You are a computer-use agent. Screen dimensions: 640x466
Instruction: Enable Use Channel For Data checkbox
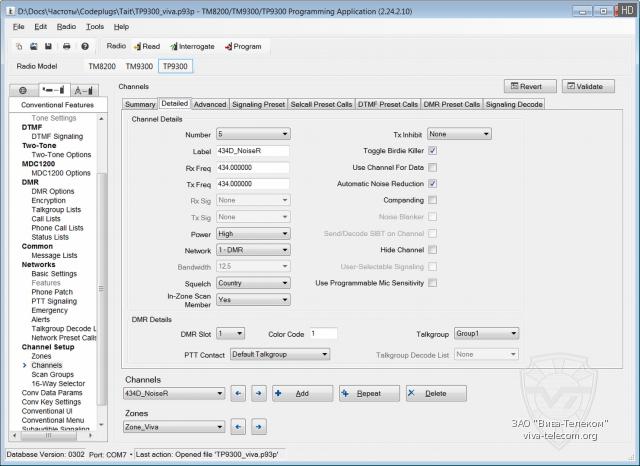coord(433,167)
